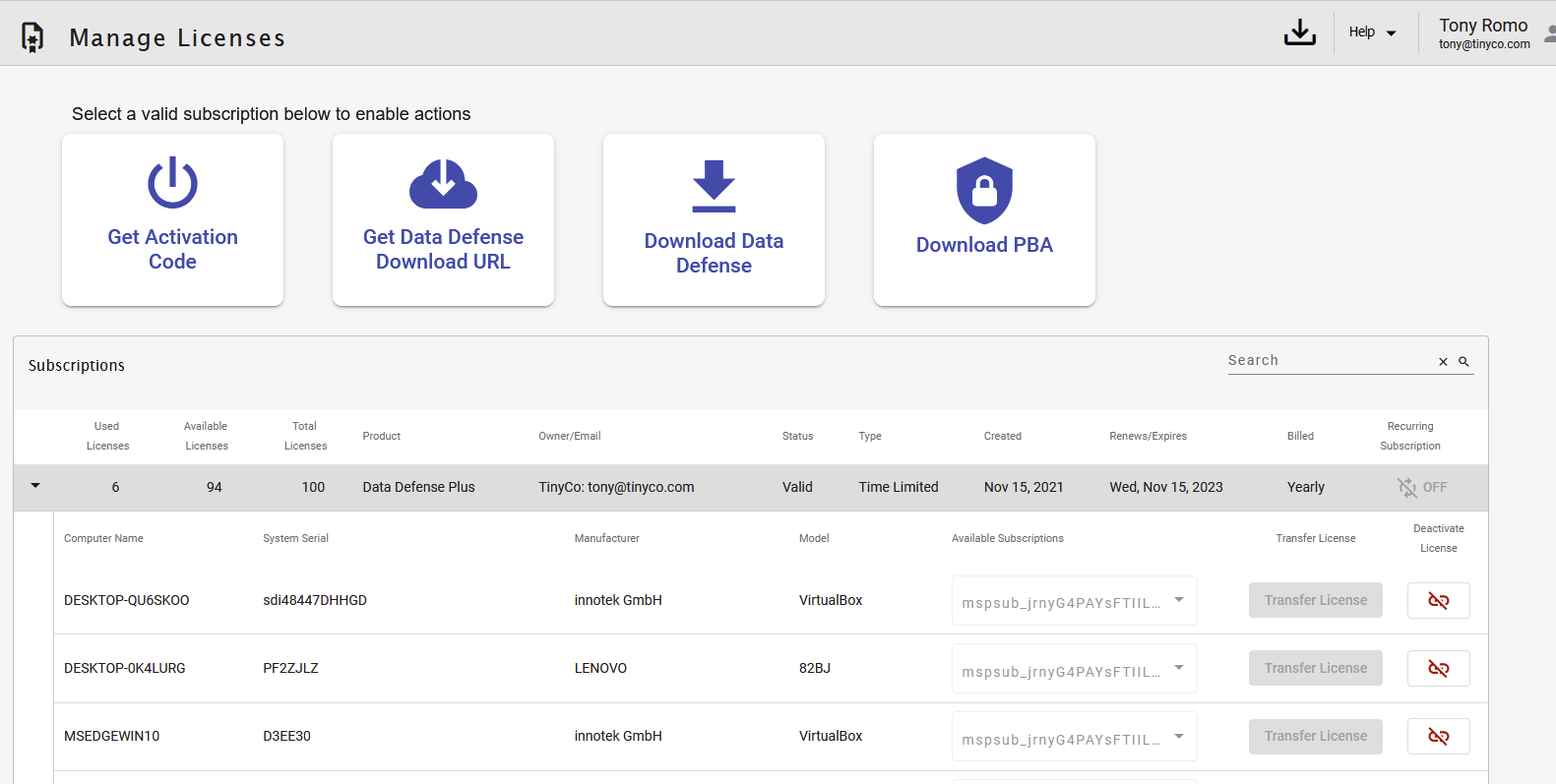
Task: Click the shield lock PBA icon
Action: pyautogui.click(x=984, y=191)
